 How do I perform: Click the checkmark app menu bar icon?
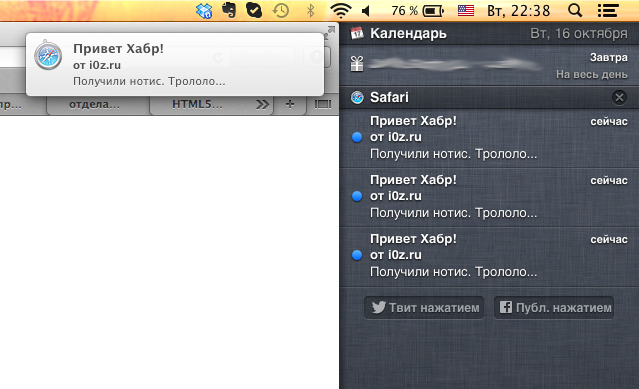coord(254,10)
